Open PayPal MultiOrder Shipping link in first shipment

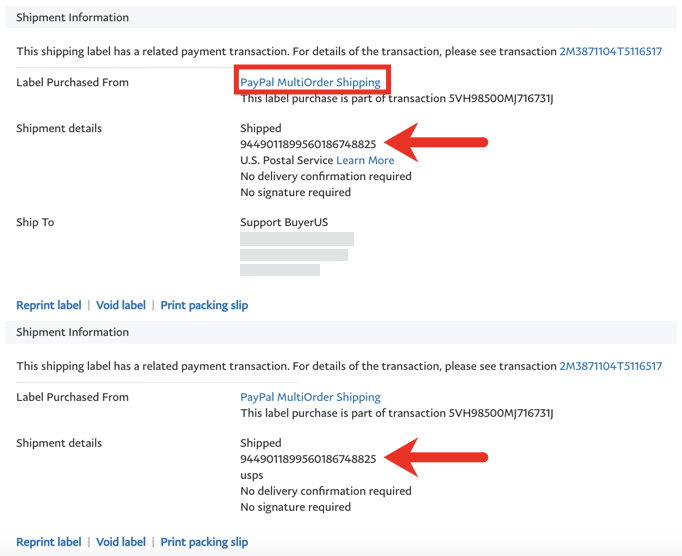click(x=310, y=82)
